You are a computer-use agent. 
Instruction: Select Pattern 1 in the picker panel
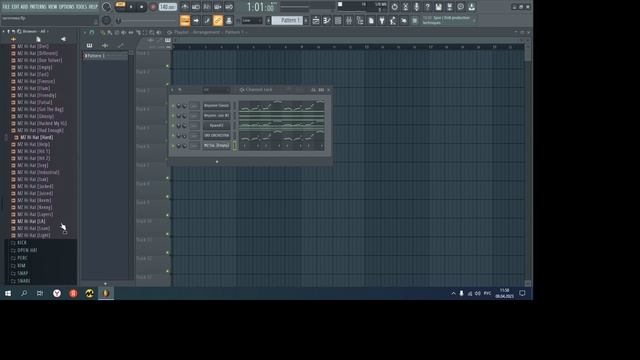pos(105,56)
